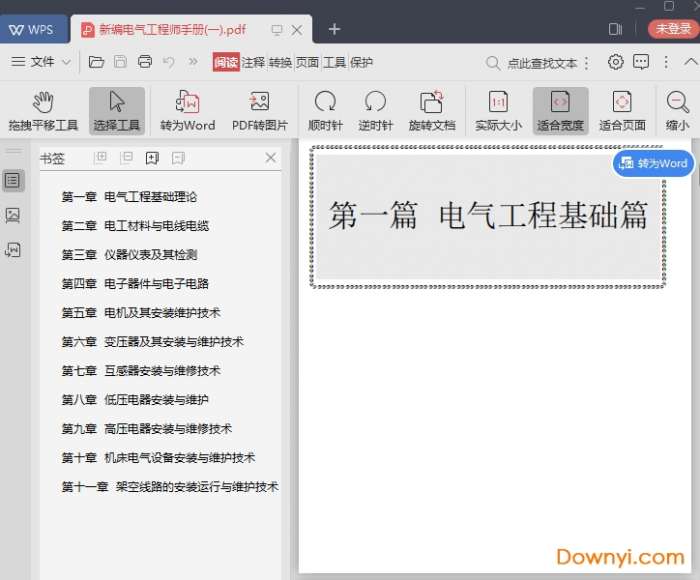700x580 pixels.
Task: Click the 点此查找文本 search field
Action: coord(532,63)
